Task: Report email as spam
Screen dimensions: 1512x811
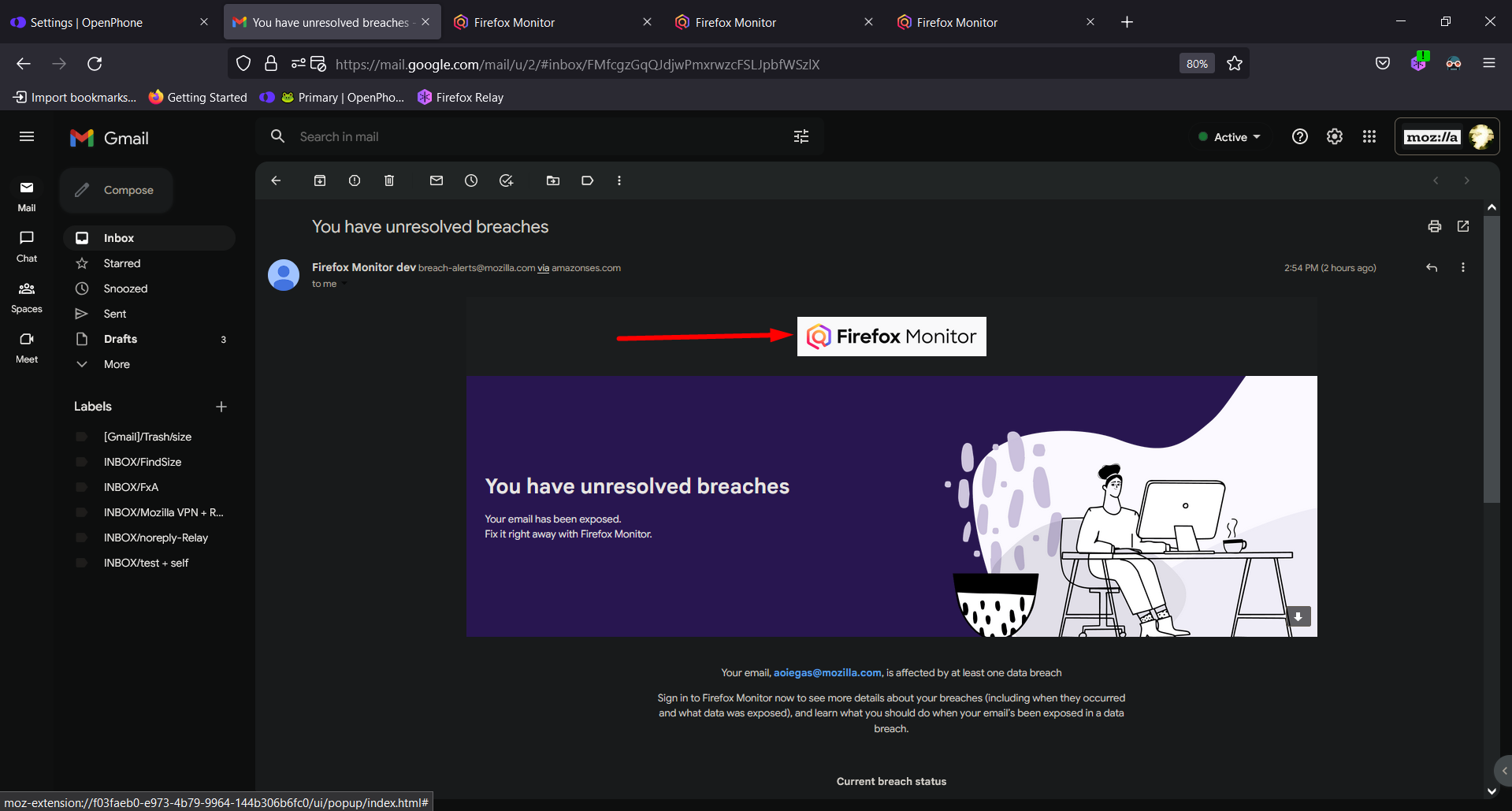Action: [x=355, y=180]
